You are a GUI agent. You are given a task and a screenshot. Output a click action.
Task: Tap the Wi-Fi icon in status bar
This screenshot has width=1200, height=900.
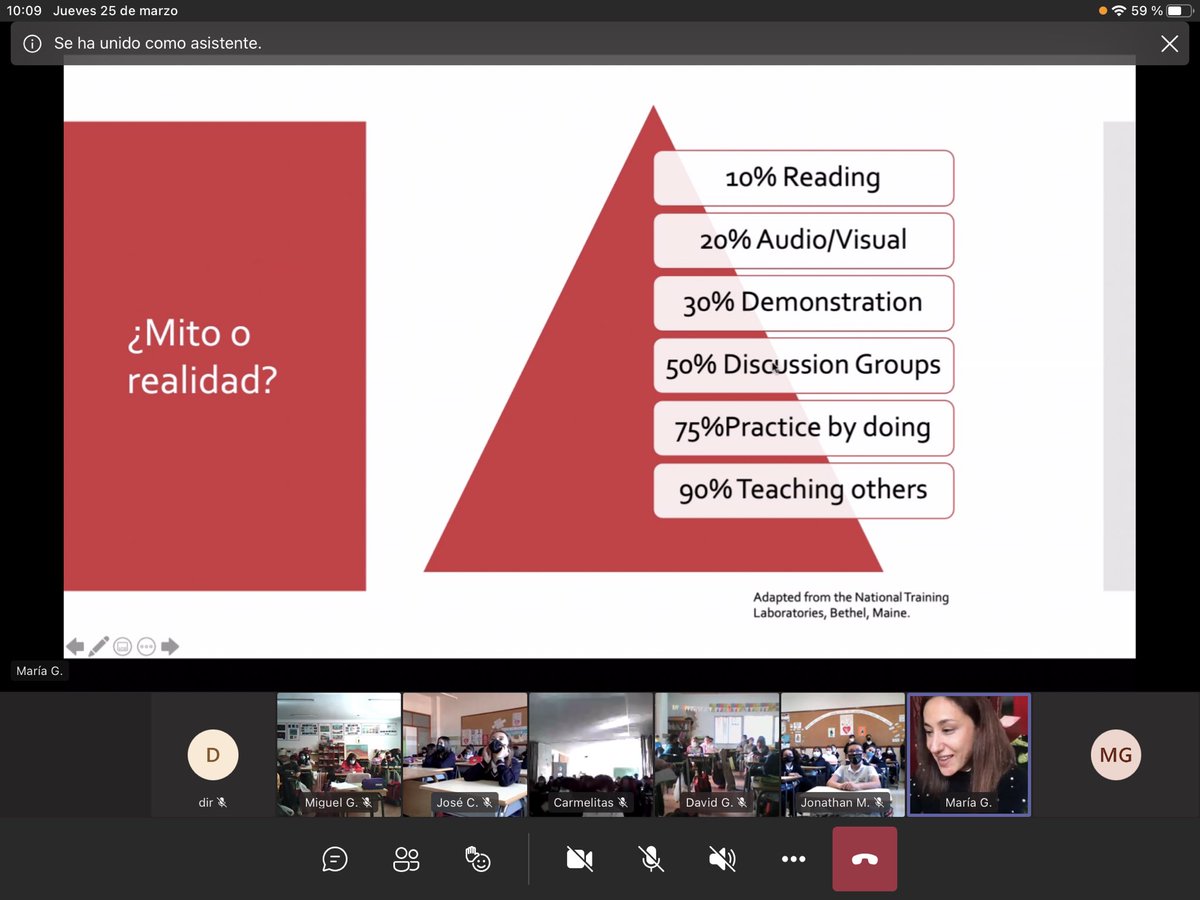(x=1119, y=11)
